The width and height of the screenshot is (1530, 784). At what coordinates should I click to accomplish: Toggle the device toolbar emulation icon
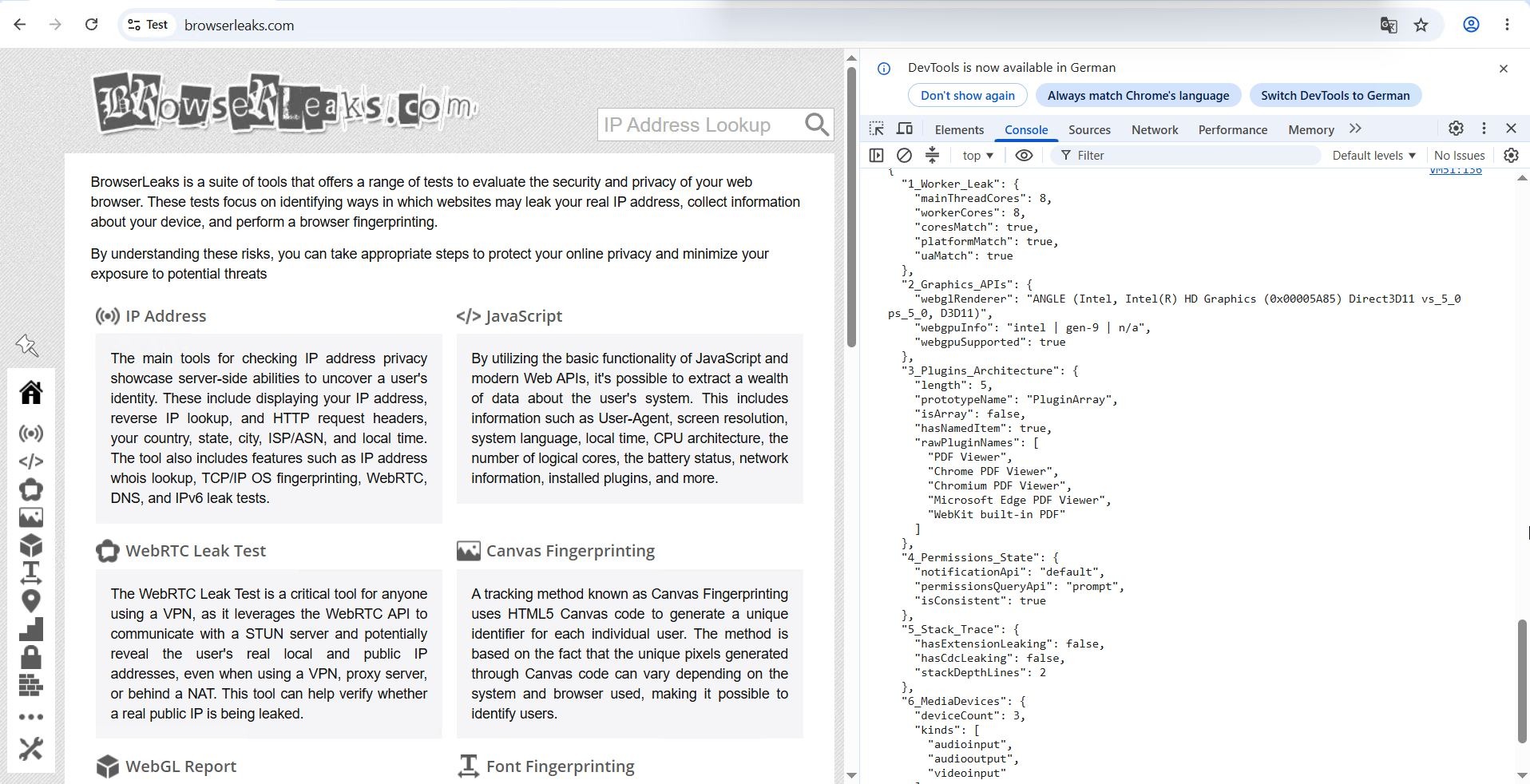pyautogui.click(x=905, y=129)
